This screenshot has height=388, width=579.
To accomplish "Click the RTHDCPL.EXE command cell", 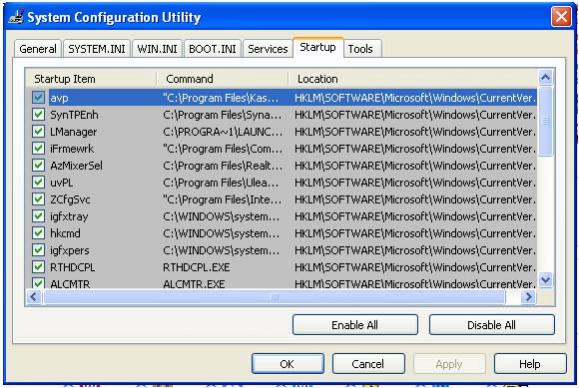I will coord(196,267).
